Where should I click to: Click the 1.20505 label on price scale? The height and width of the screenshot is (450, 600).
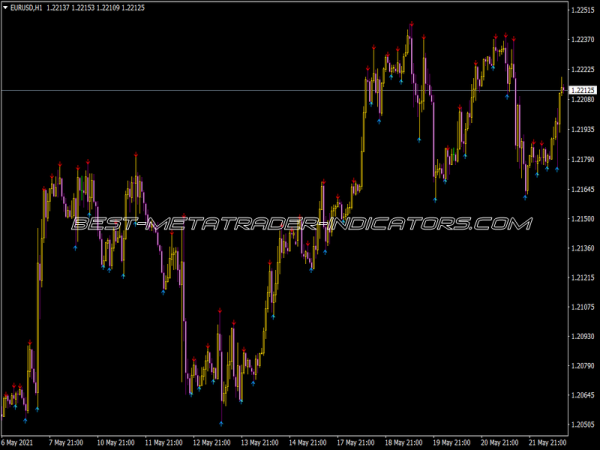click(x=582, y=425)
